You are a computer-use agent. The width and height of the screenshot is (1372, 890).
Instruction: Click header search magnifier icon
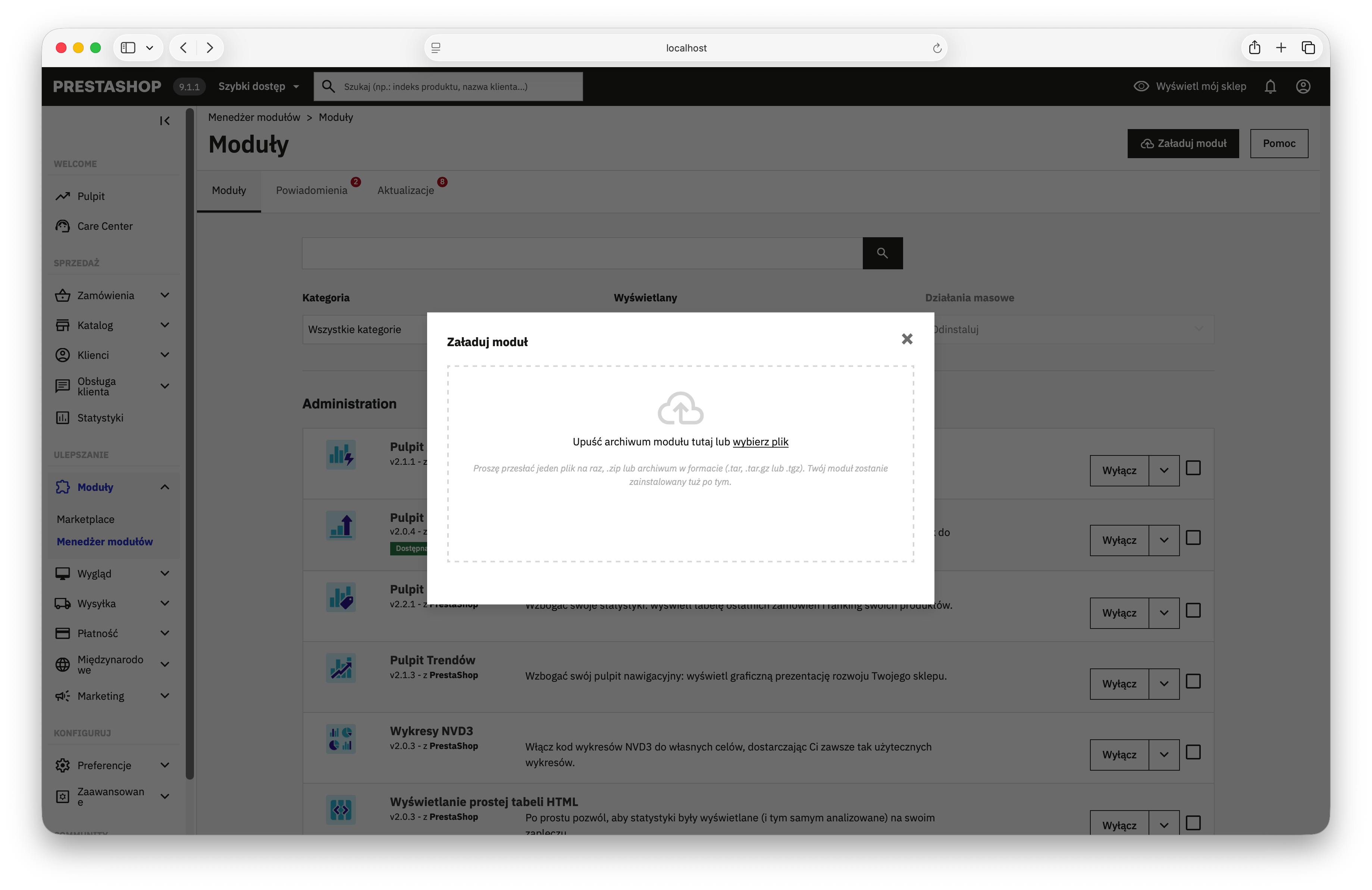[x=328, y=87]
